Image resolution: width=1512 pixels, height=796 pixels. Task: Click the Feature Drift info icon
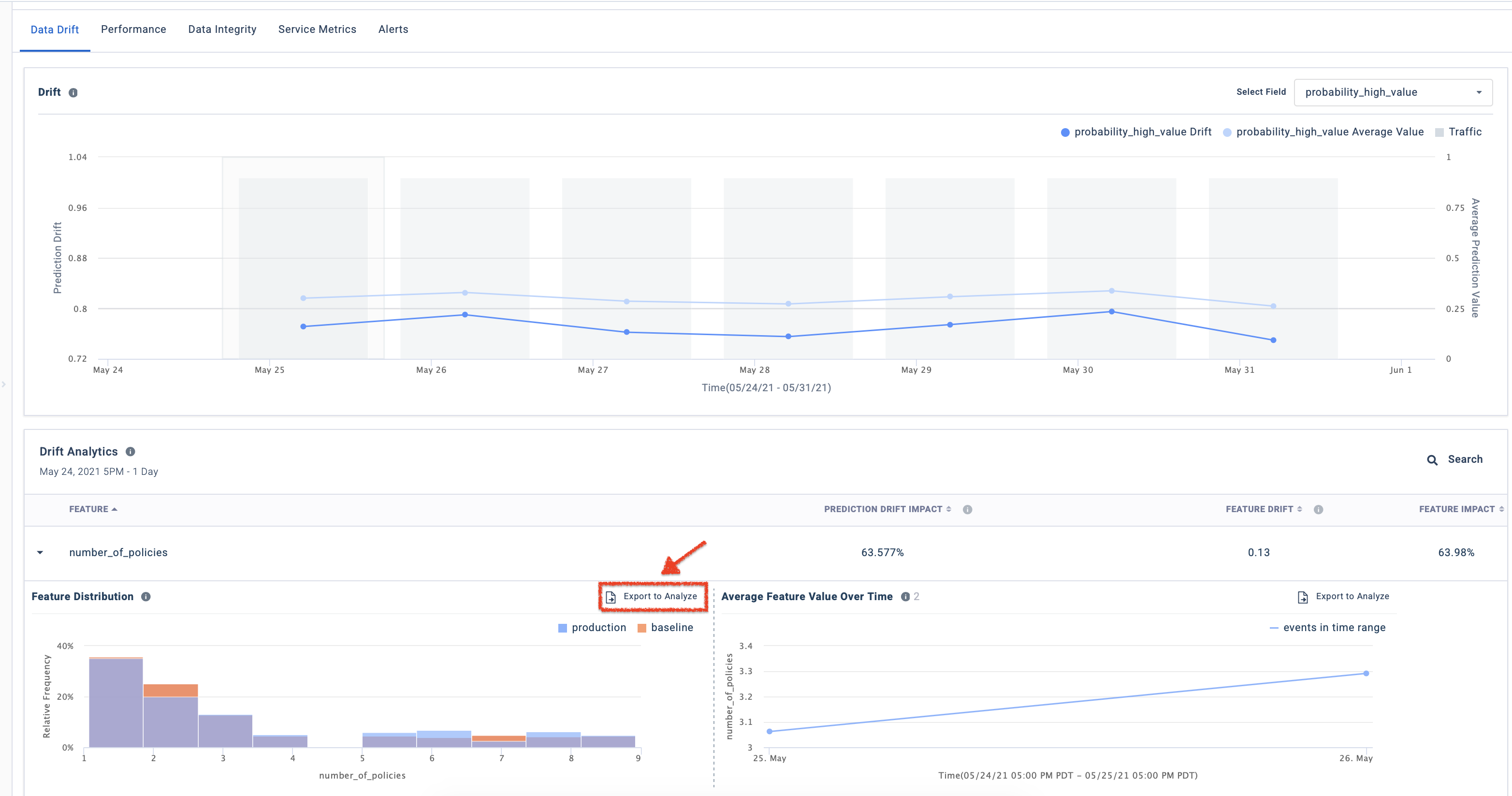point(1318,510)
